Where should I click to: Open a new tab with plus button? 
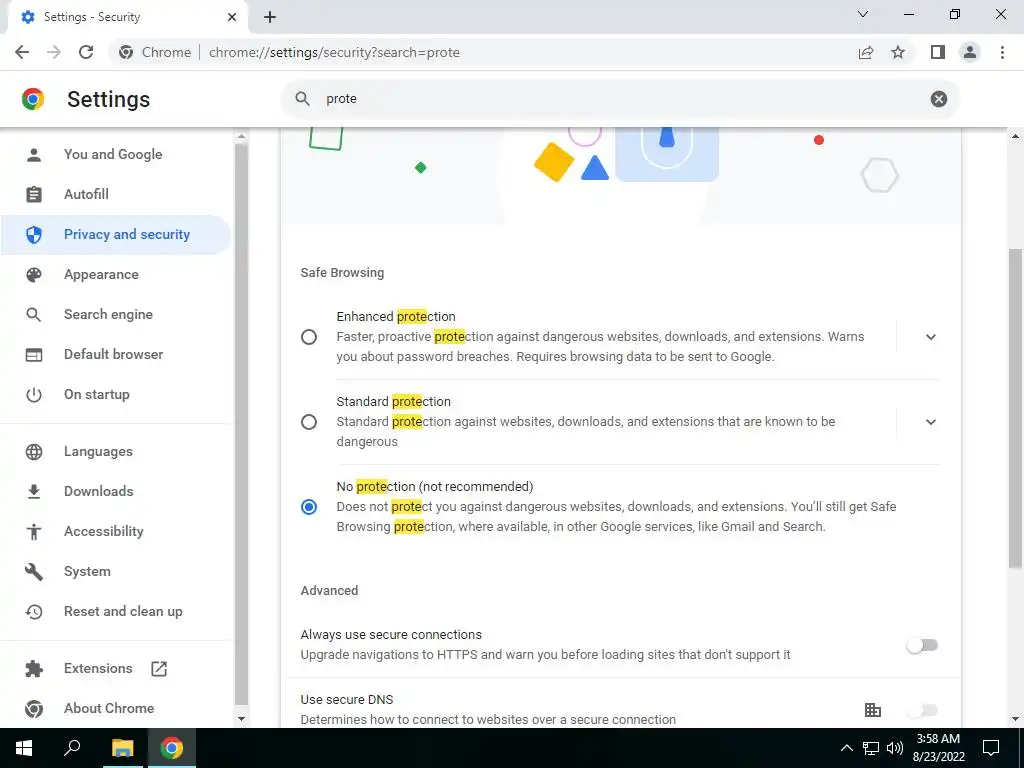point(270,17)
